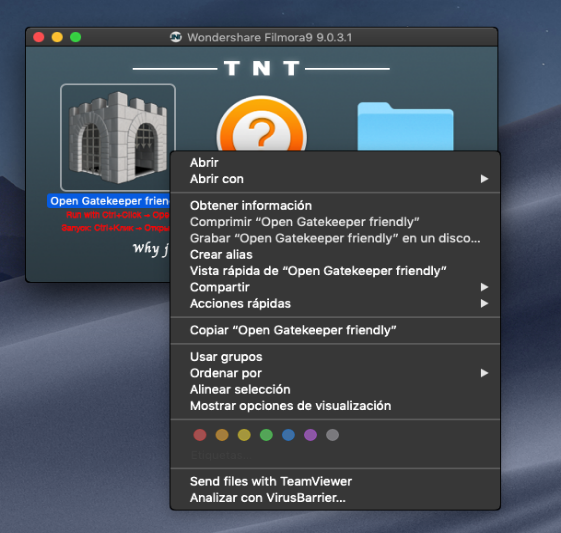Select Send files with TeamViewer

coord(335,481)
